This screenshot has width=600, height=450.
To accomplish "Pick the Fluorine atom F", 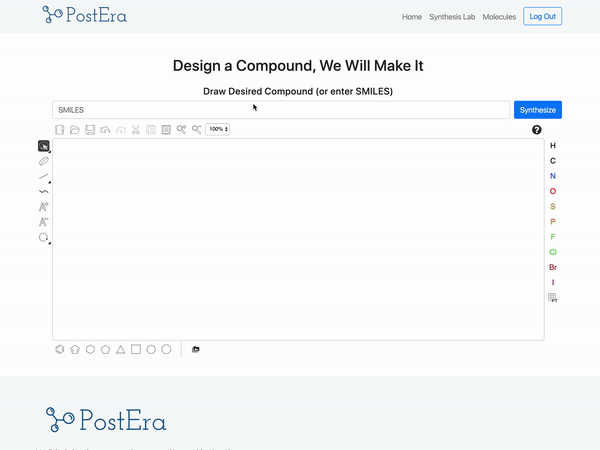I will [x=553, y=237].
